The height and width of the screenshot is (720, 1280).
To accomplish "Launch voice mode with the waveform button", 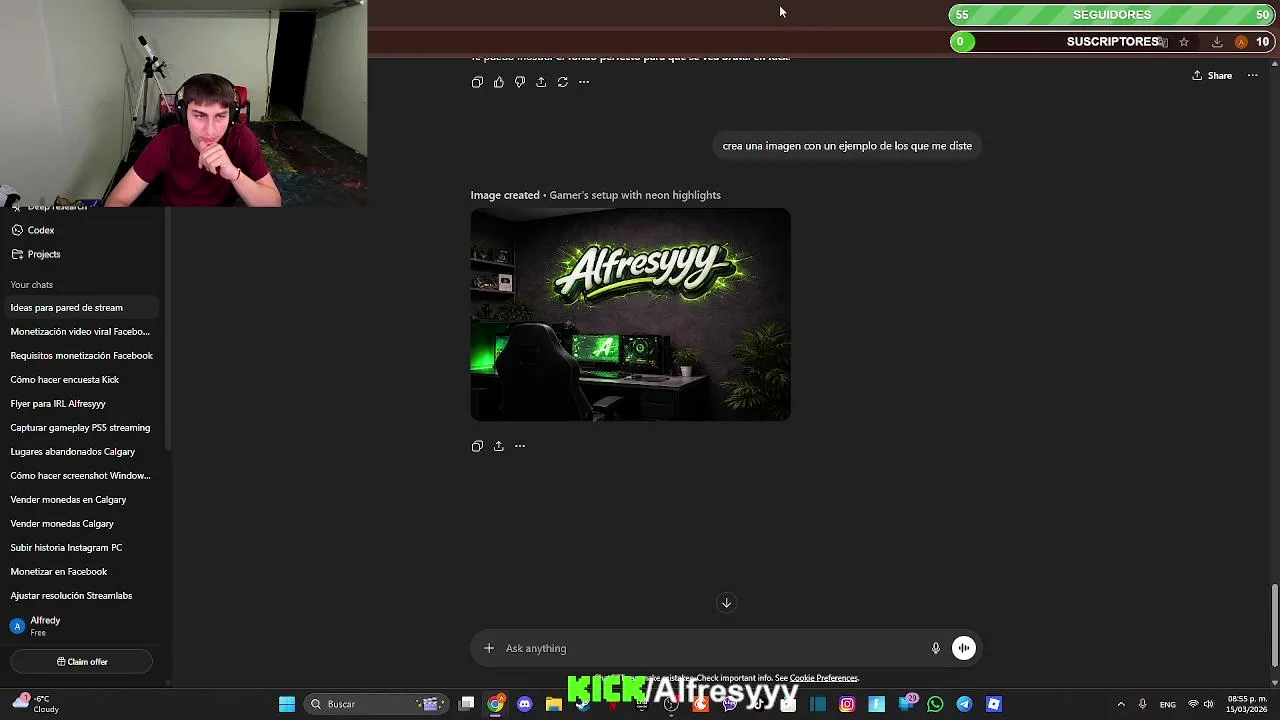I will 964,648.
